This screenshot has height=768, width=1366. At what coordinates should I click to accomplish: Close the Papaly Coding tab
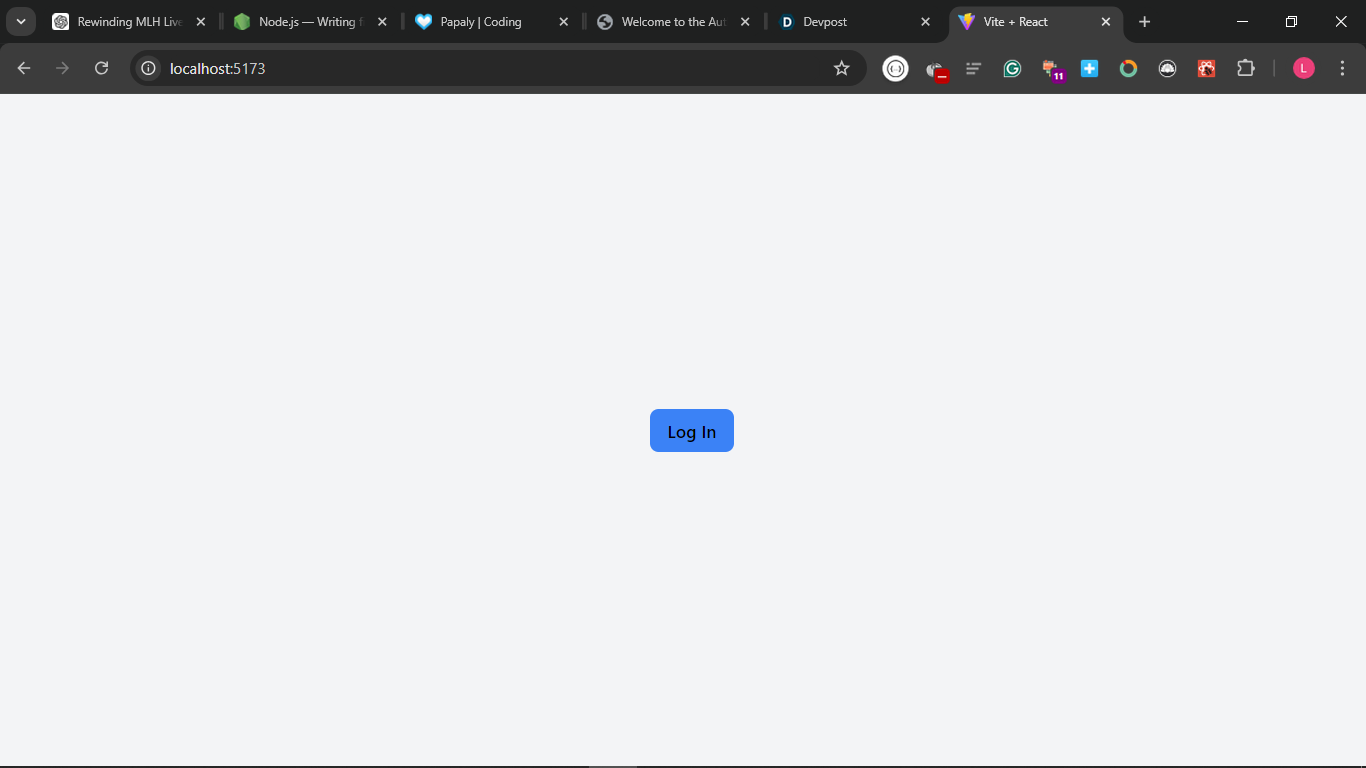pyautogui.click(x=563, y=22)
